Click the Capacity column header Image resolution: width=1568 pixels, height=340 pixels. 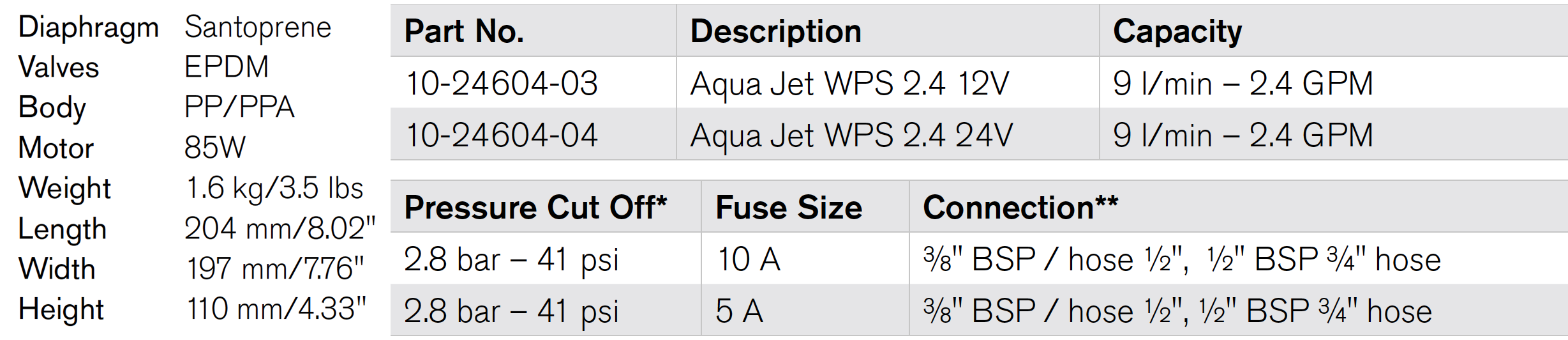click(1177, 31)
